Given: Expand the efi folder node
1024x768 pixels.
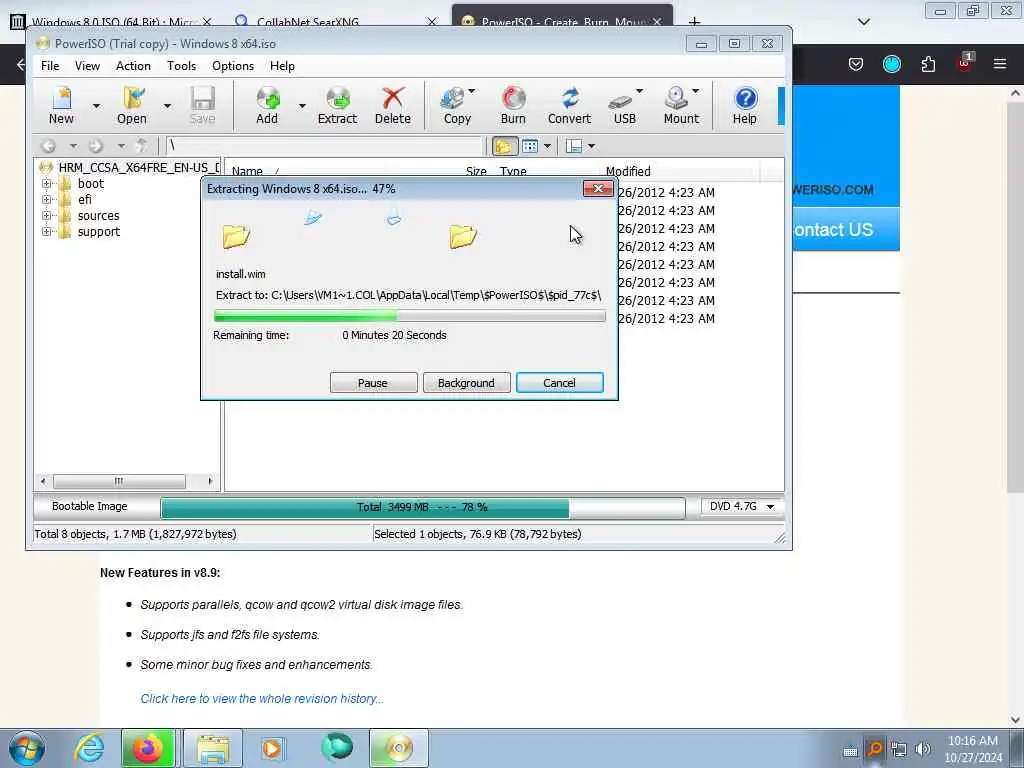Looking at the screenshot, I should tap(46, 200).
